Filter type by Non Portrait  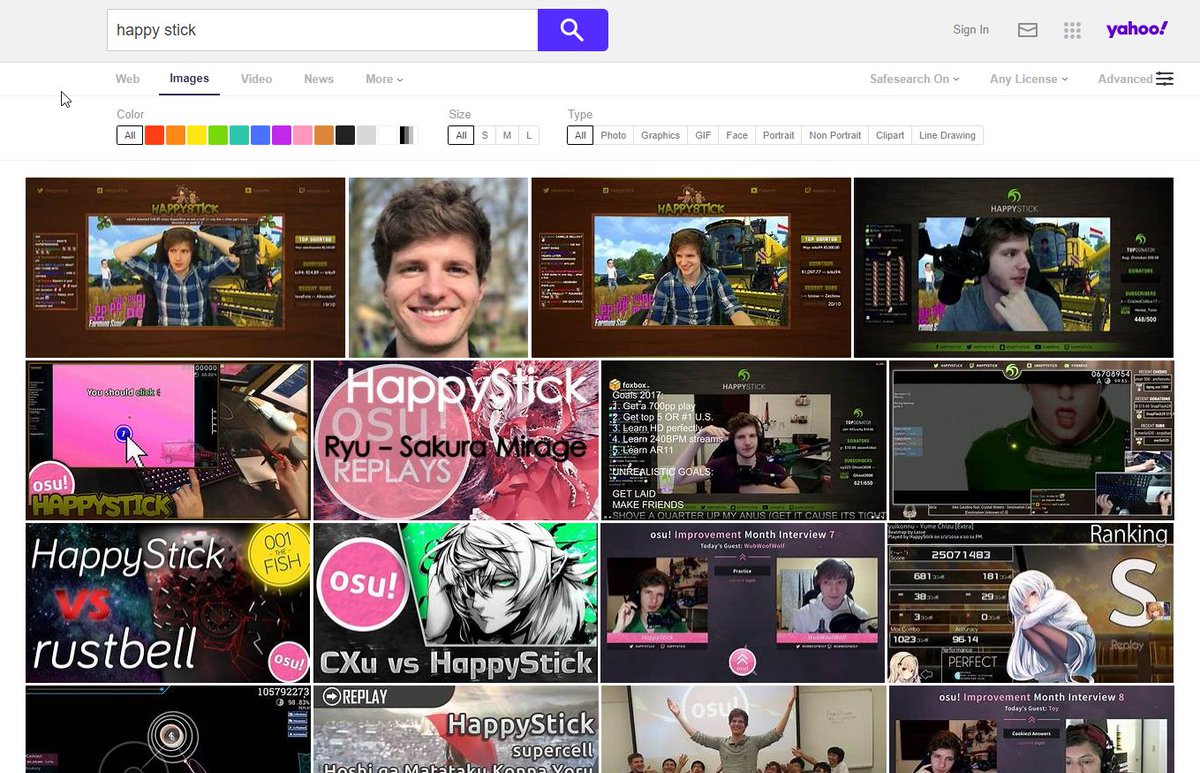835,135
